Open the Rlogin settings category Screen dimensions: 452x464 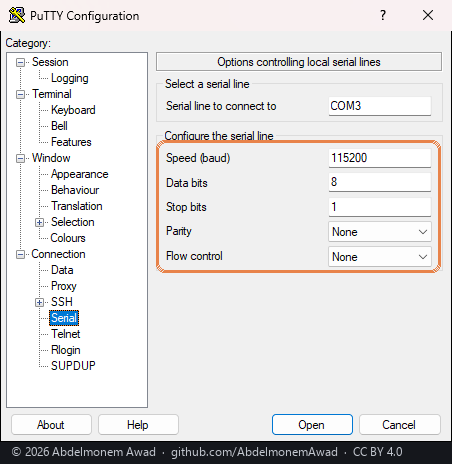coord(66,350)
